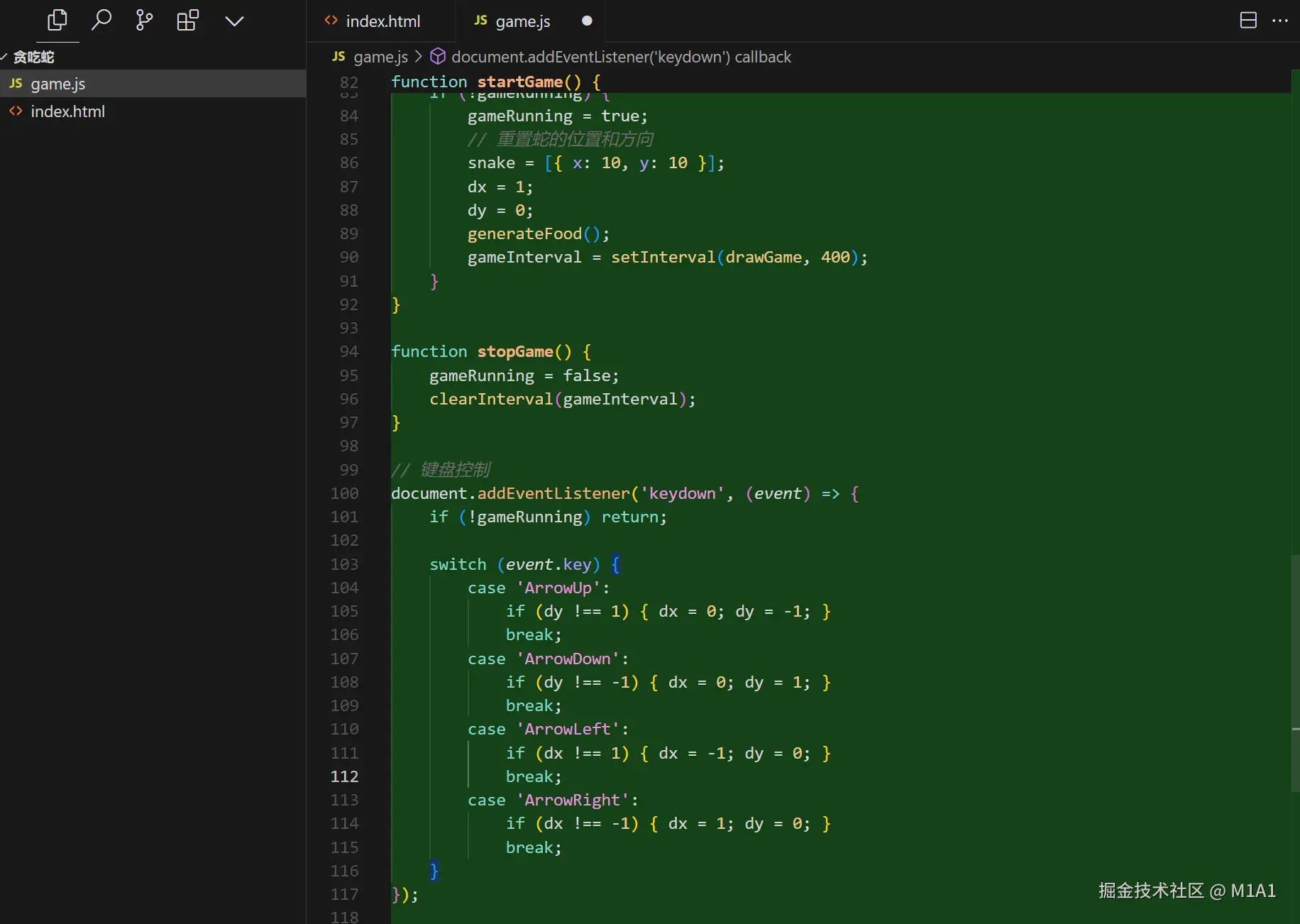Open the Explorer view icon
The height and width of the screenshot is (924, 1300).
(57, 21)
